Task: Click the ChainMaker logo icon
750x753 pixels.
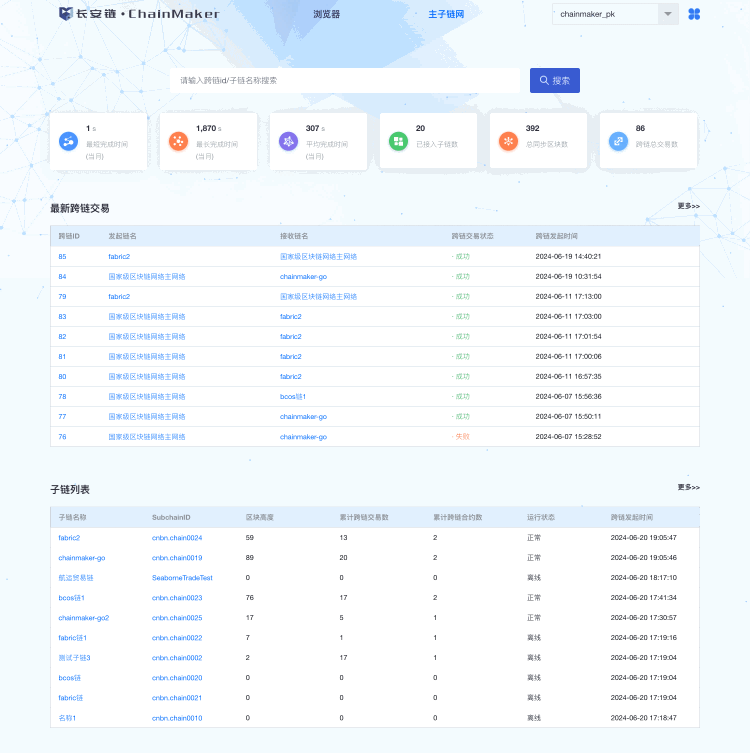Action: [66, 14]
